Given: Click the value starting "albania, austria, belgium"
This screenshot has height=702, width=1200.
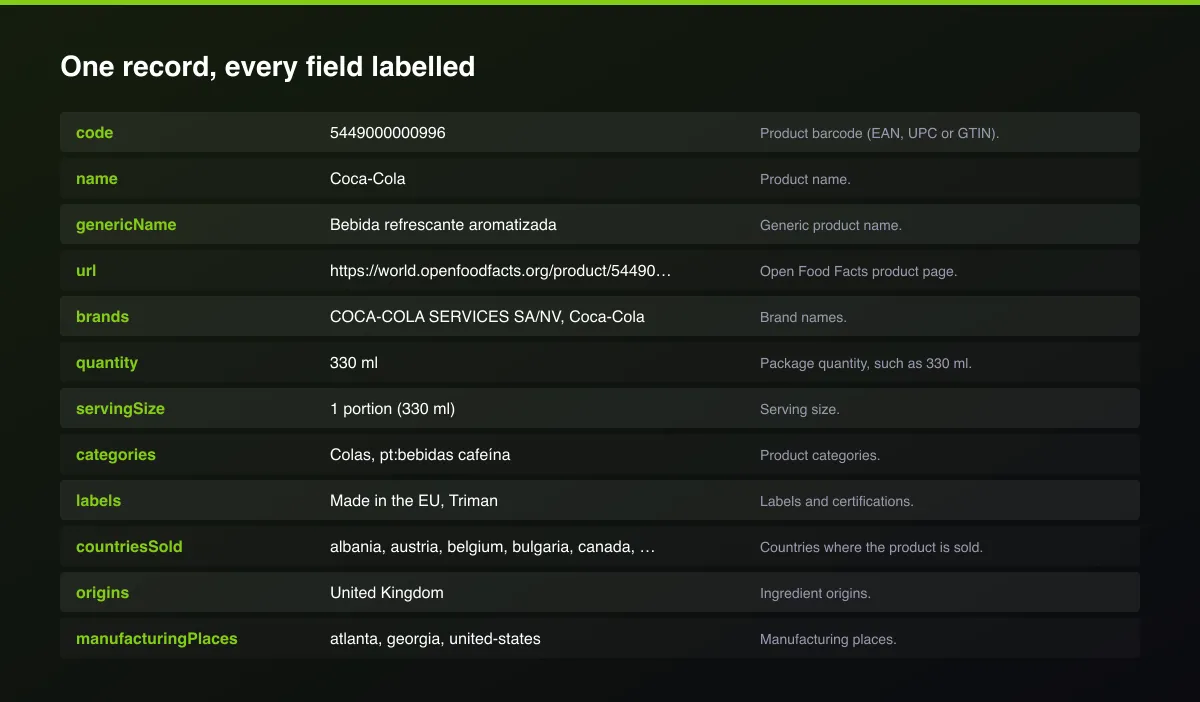Looking at the screenshot, I should coord(493,547).
